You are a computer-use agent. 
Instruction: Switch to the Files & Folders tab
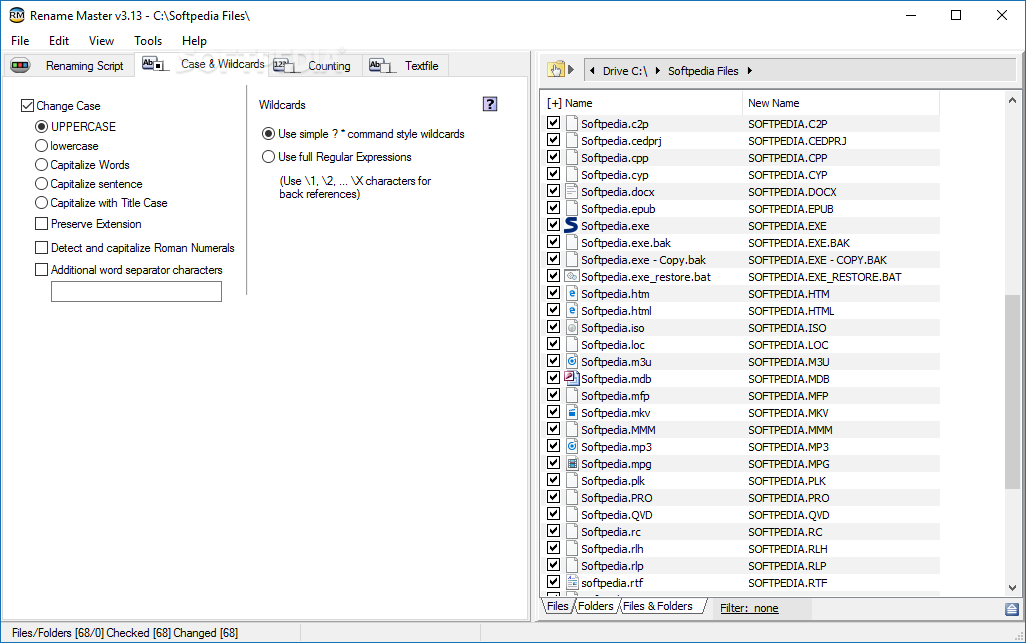658,606
